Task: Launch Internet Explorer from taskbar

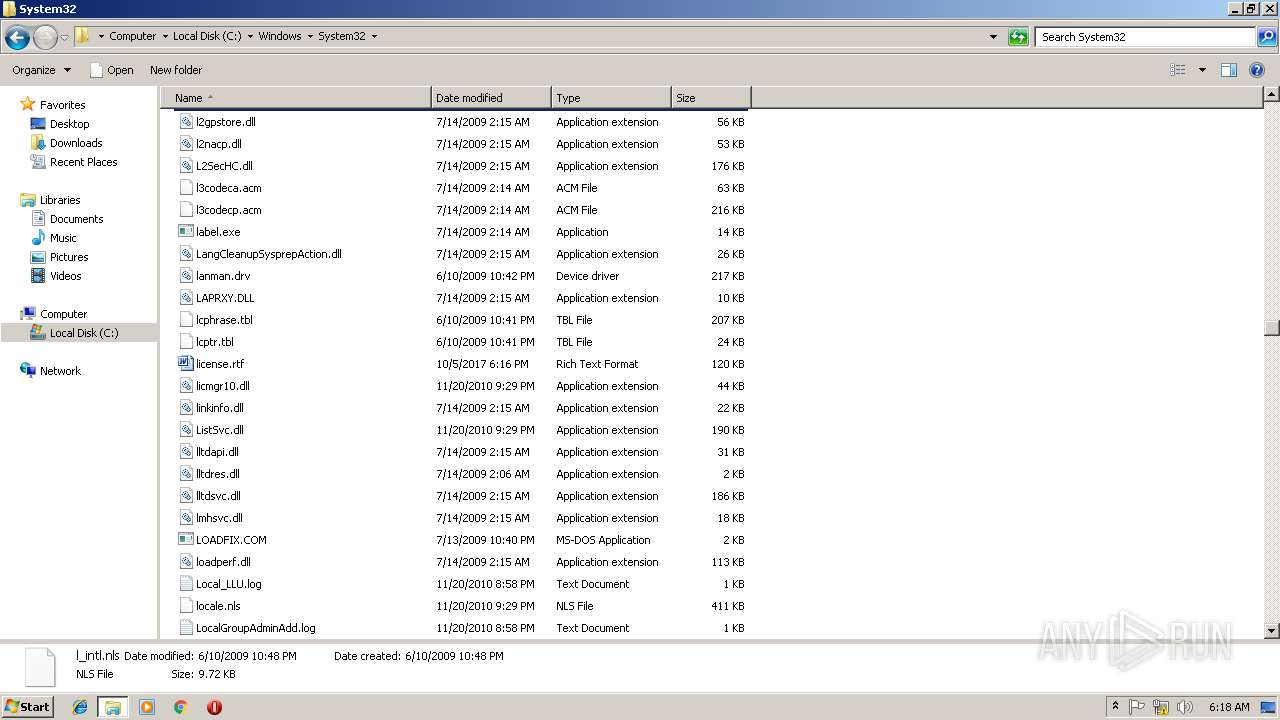Action: (x=80, y=707)
